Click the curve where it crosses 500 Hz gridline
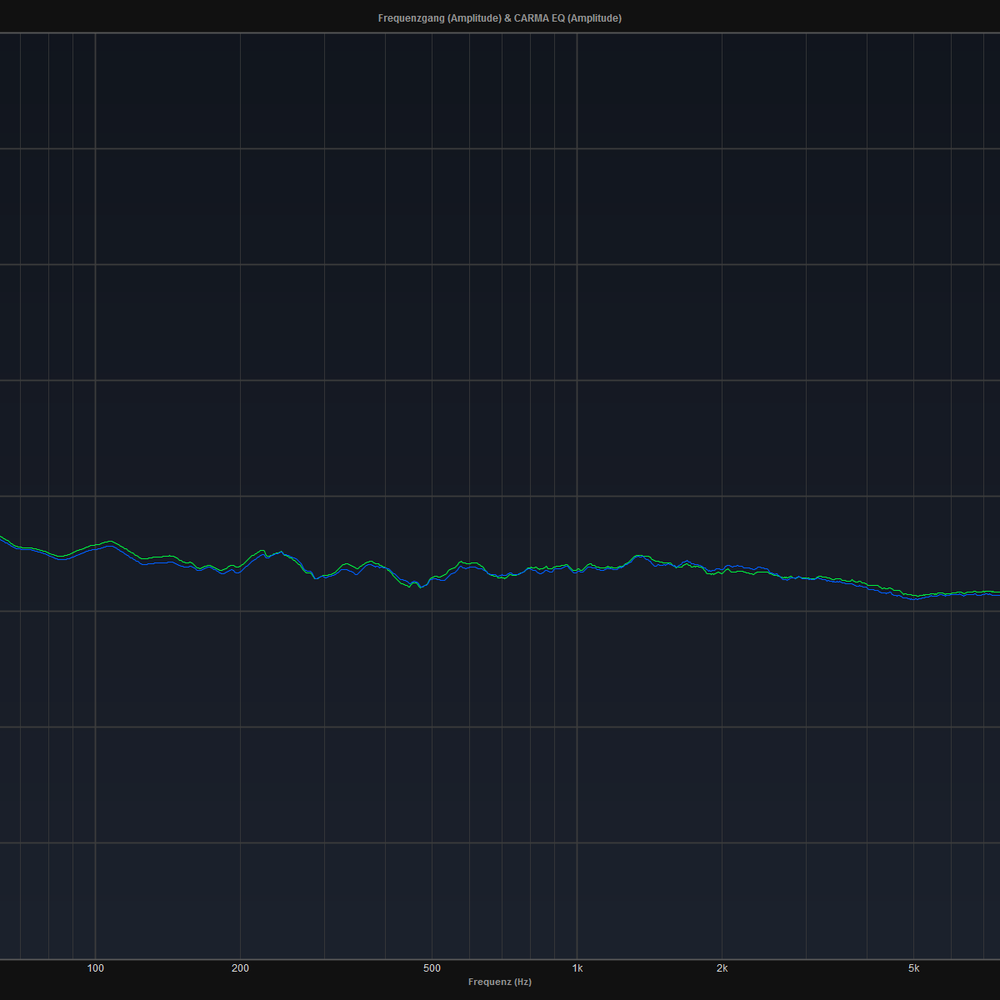1000x1000 pixels. (x=432, y=579)
